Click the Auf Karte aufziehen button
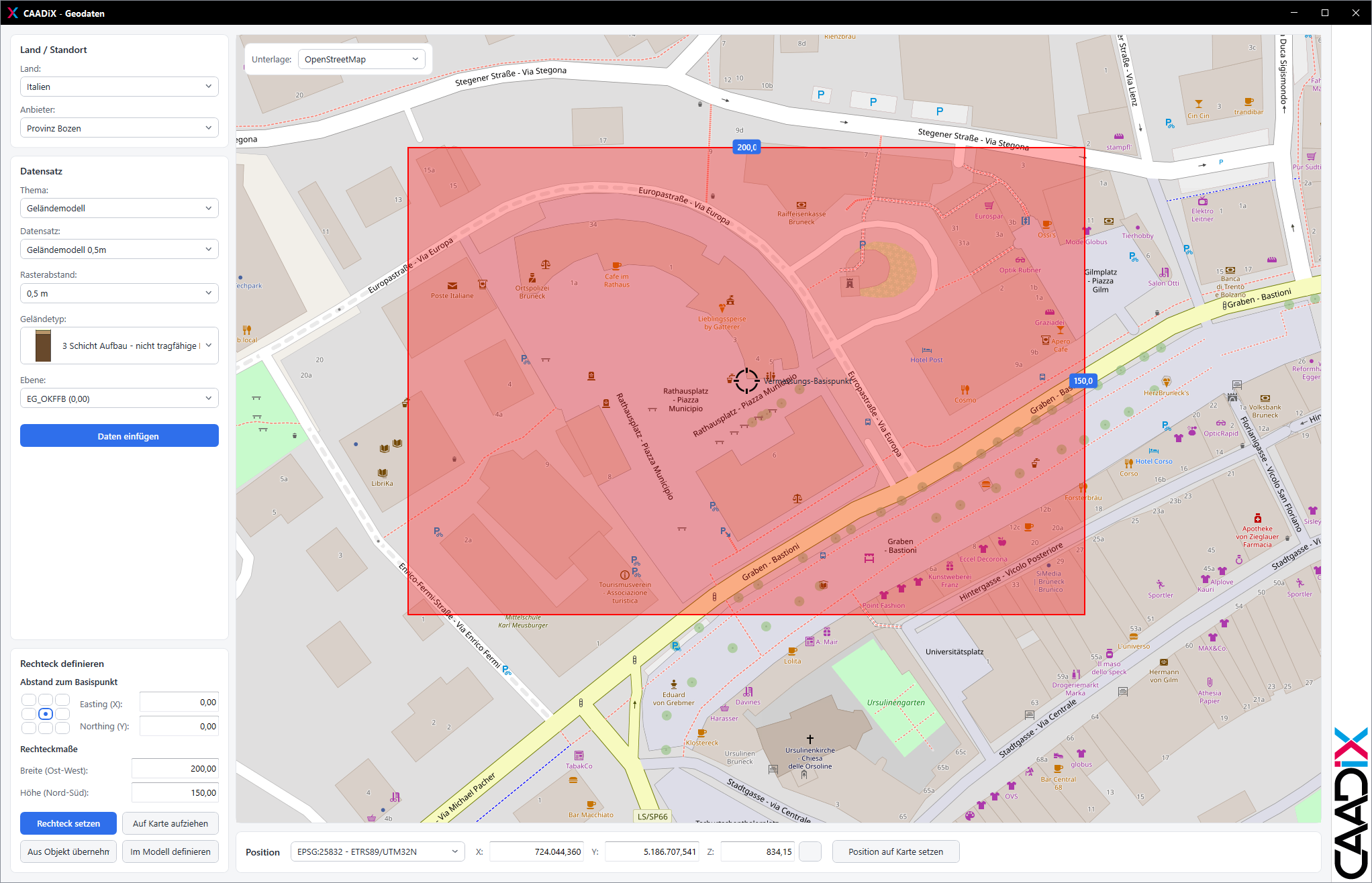The width and height of the screenshot is (1372, 883). pyautogui.click(x=170, y=823)
